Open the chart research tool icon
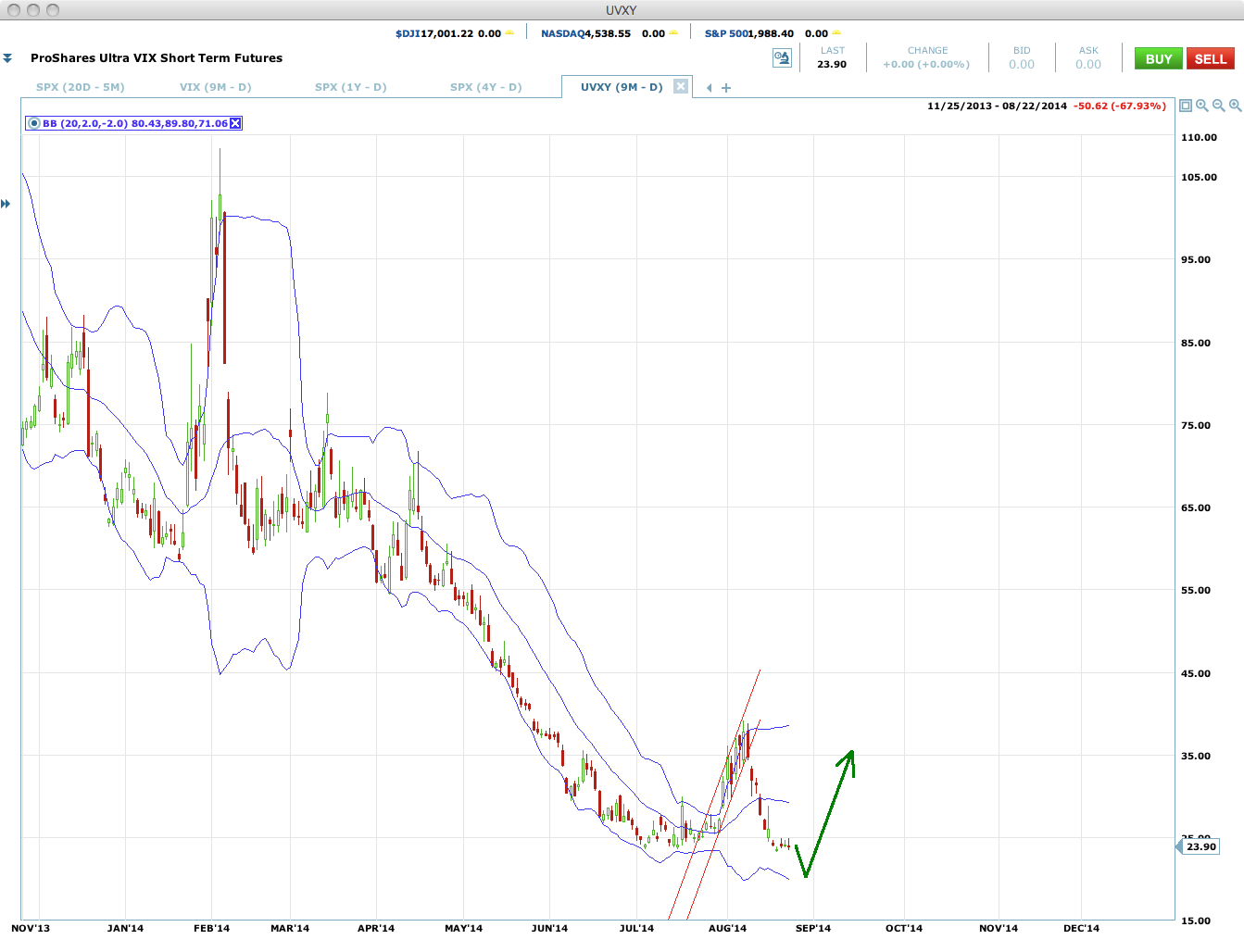 click(x=782, y=58)
